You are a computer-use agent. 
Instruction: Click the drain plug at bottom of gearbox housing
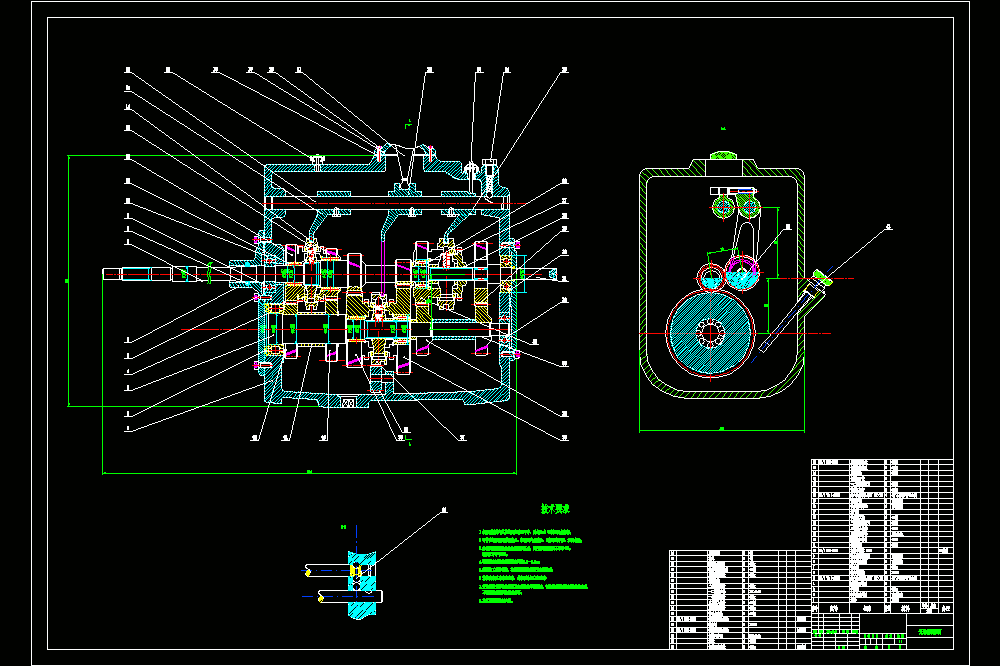(348, 403)
